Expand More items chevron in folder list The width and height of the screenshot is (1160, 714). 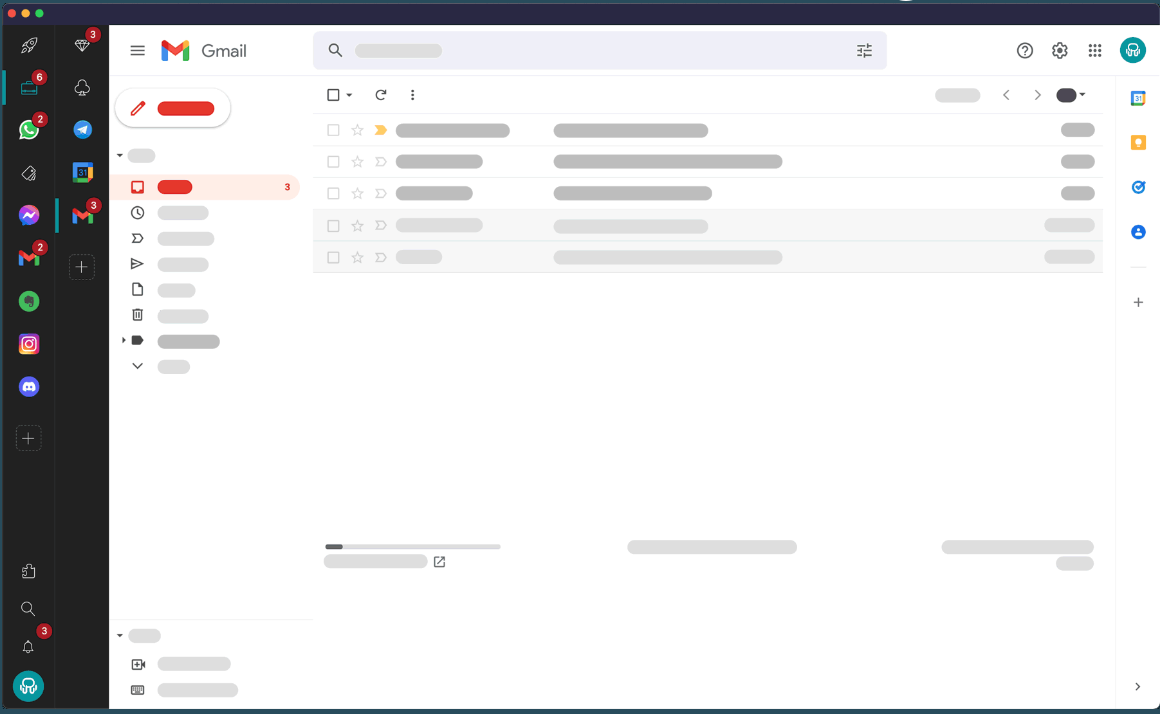coord(138,366)
